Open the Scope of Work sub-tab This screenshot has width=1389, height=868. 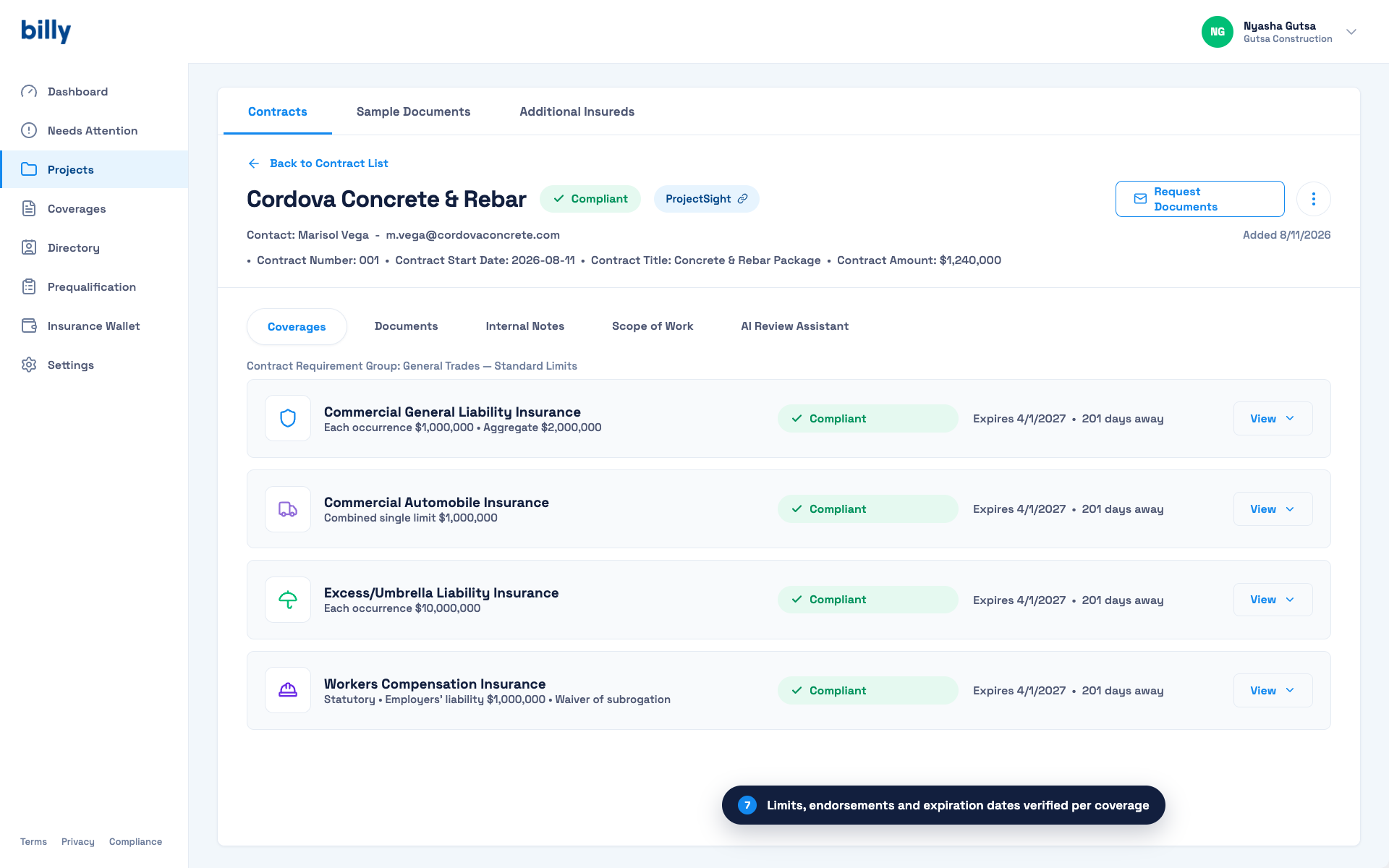pos(653,326)
